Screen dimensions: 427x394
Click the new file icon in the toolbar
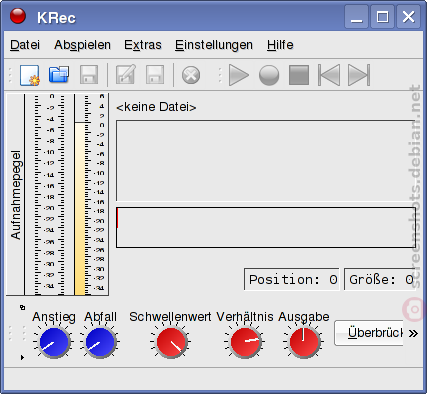coord(30,75)
